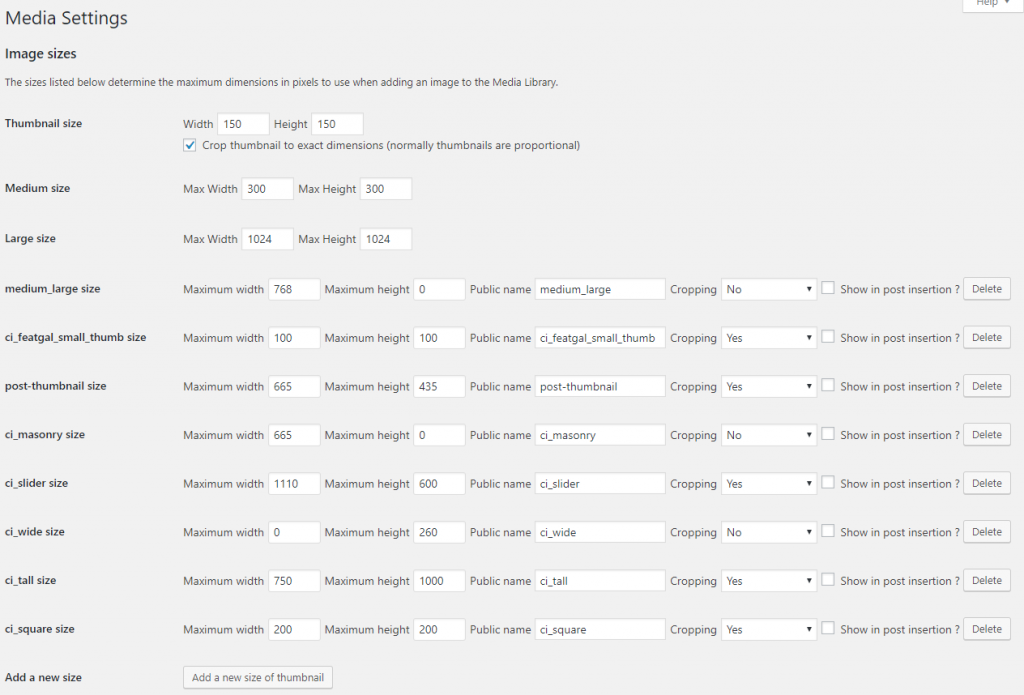Screen dimensions: 1024x695
Task: Open the Help dropdown at top right
Action: pos(989,5)
